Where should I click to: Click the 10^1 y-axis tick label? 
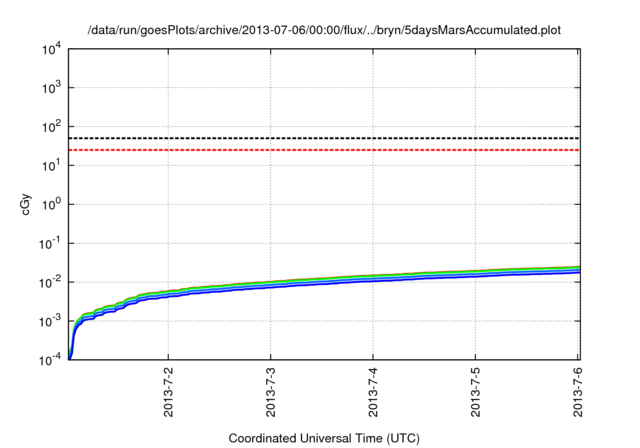[x=51, y=166]
